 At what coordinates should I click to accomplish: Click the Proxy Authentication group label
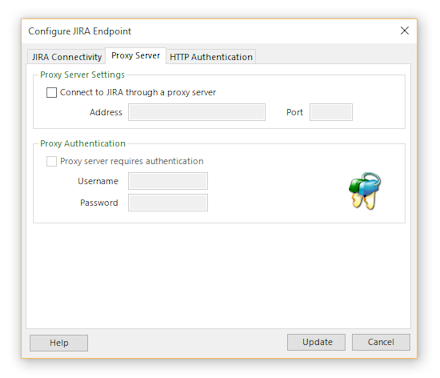83,144
